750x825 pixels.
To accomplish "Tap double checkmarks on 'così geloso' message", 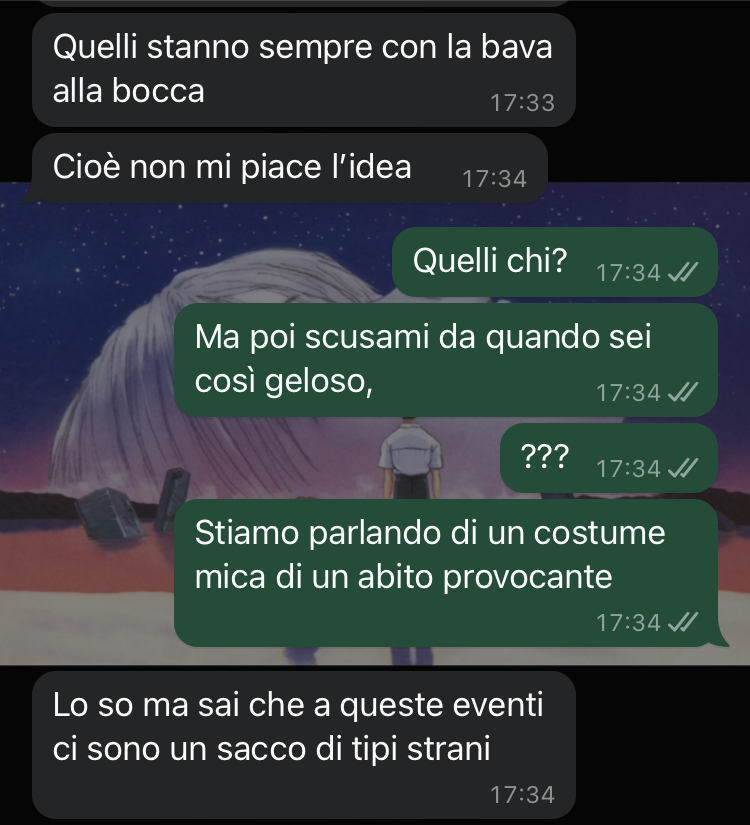I will pyautogui.click(x=683, y=393).
